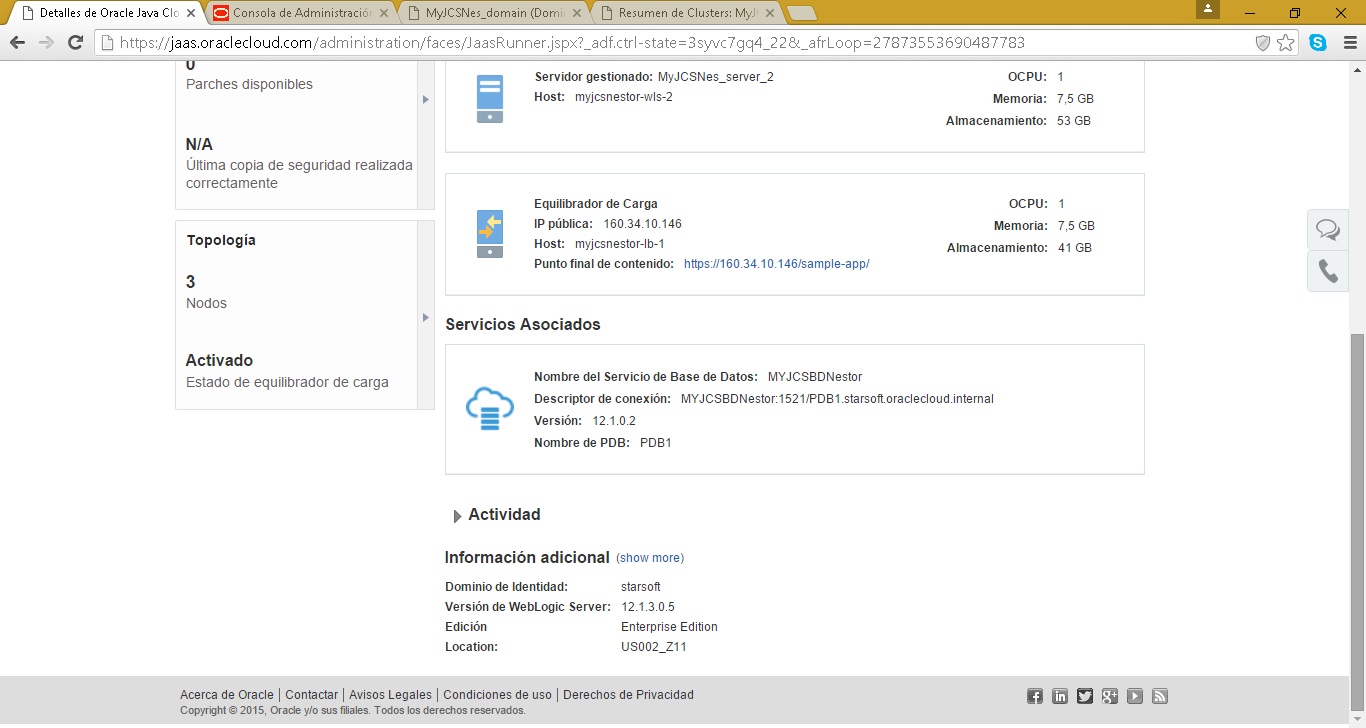Click the live chat icon on right edge
Viewport: 1366px width, 728px height.
(1328, 230)
